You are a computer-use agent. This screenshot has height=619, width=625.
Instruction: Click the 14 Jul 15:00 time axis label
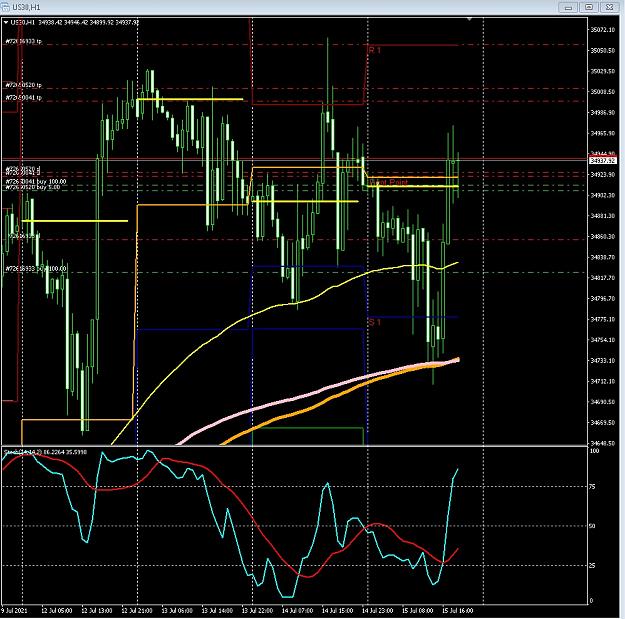338,610
